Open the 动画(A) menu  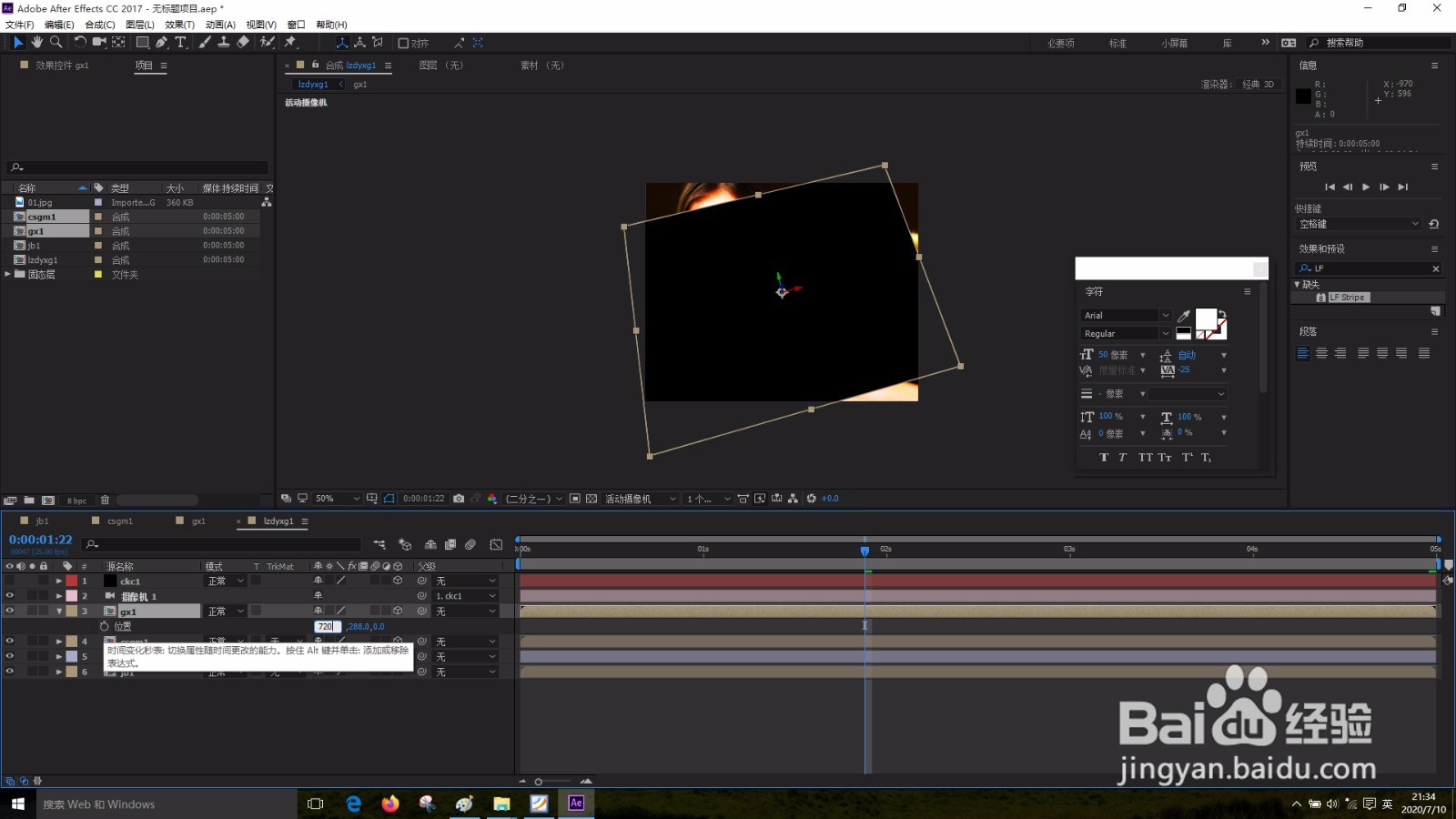click(x=220, y=25)
